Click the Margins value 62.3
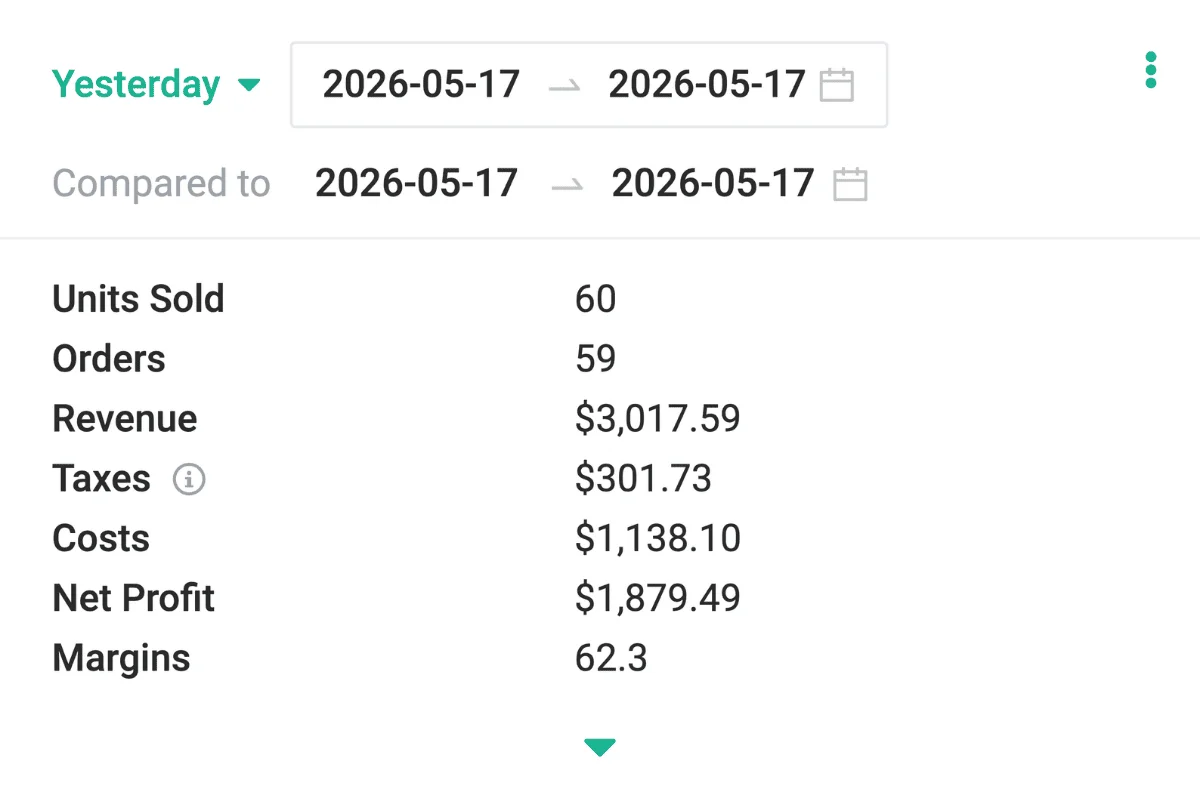Screen dimensions: 1200x800 [x=611, y=659]
